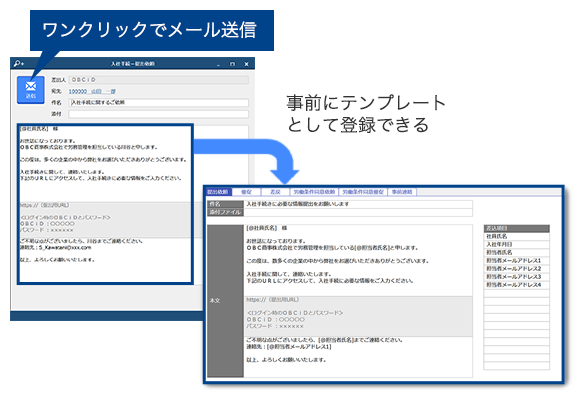Click the empty 添付 attachment field in the mail window
The height and width of the screenshot is (396, 575).
(x=158, y=114)
